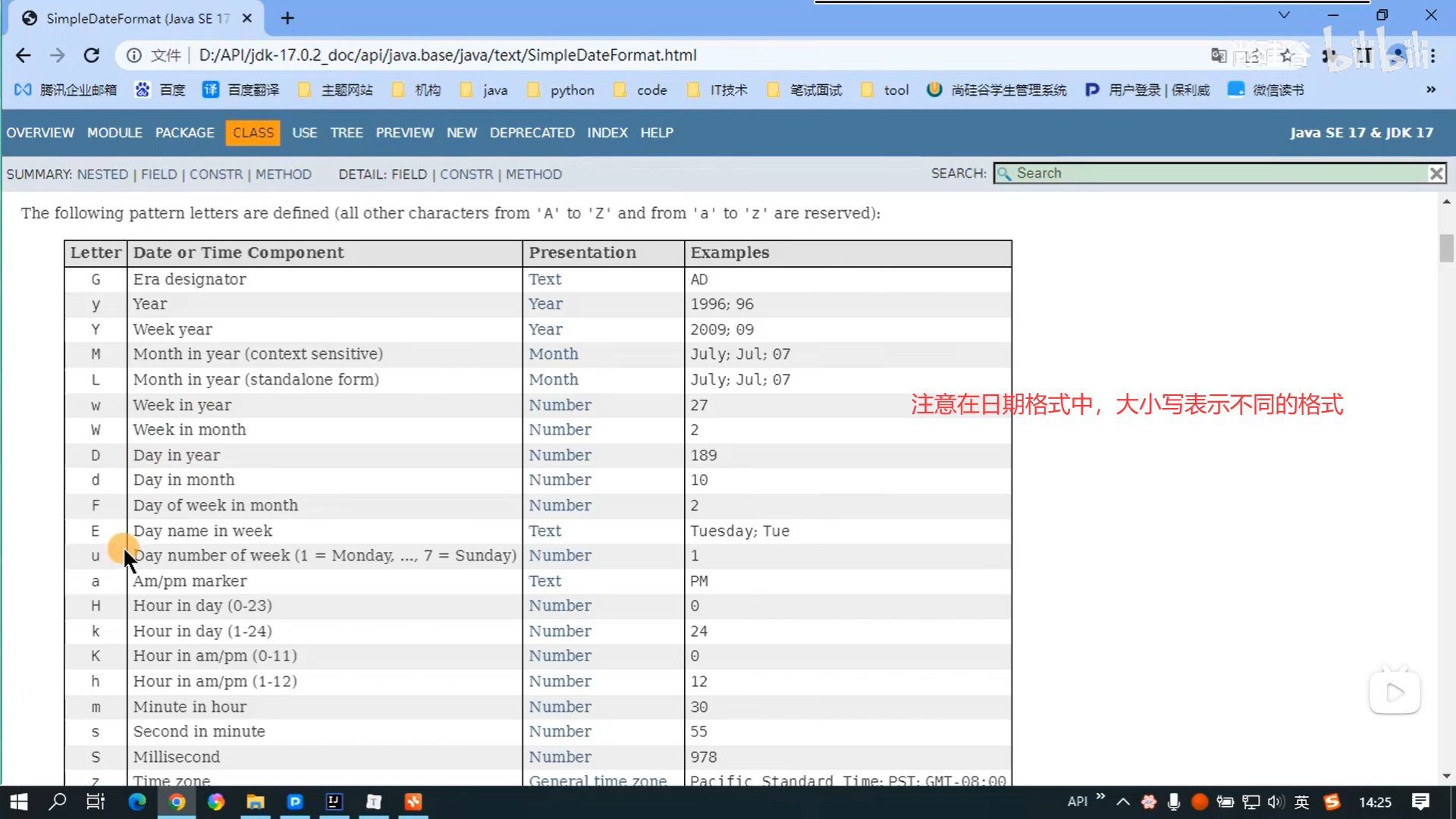
Task: Click the floating video play icon
Action: [1394, 692]
